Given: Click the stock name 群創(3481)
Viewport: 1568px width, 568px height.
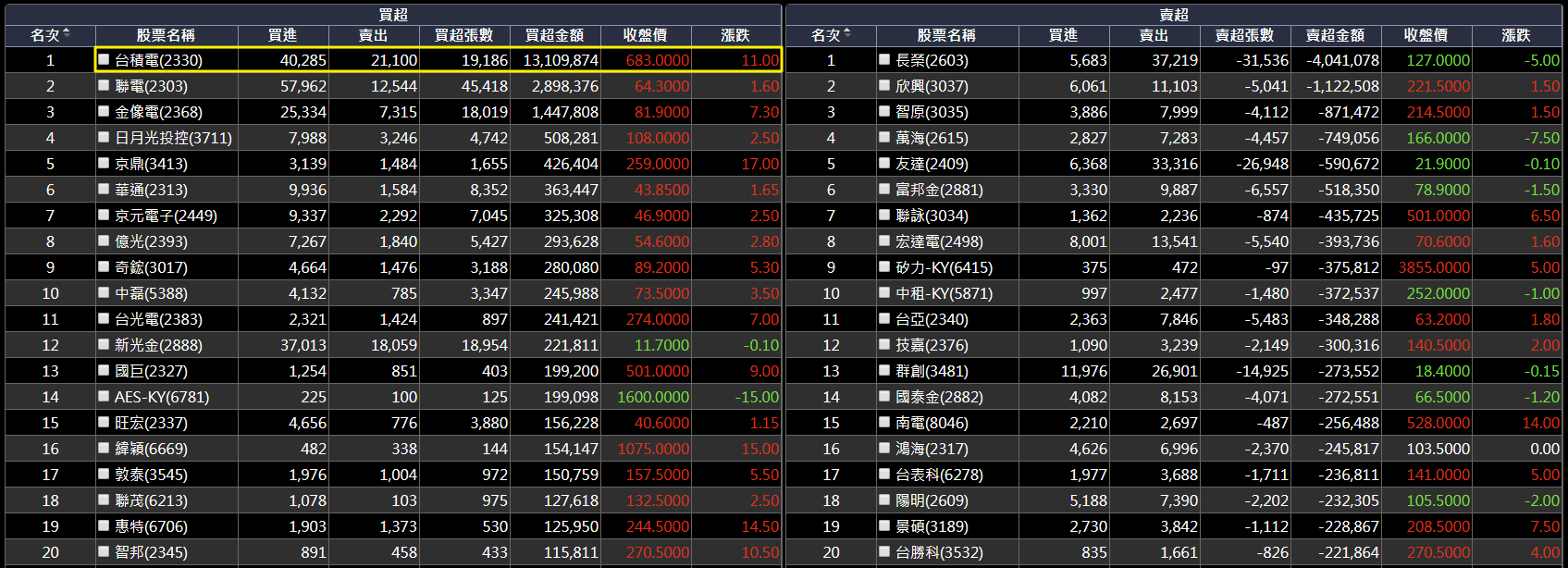Looking at the screenshot, I should pos(932,371).
